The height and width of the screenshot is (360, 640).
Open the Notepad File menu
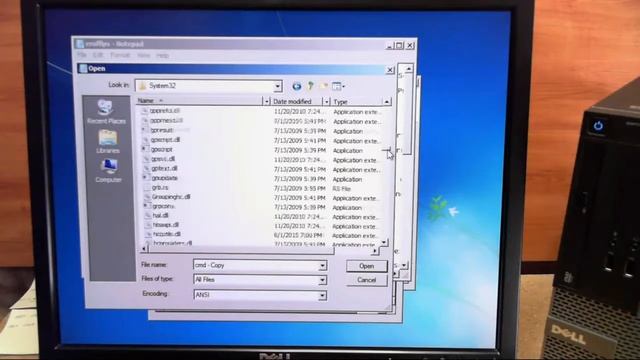coord(82,55)
